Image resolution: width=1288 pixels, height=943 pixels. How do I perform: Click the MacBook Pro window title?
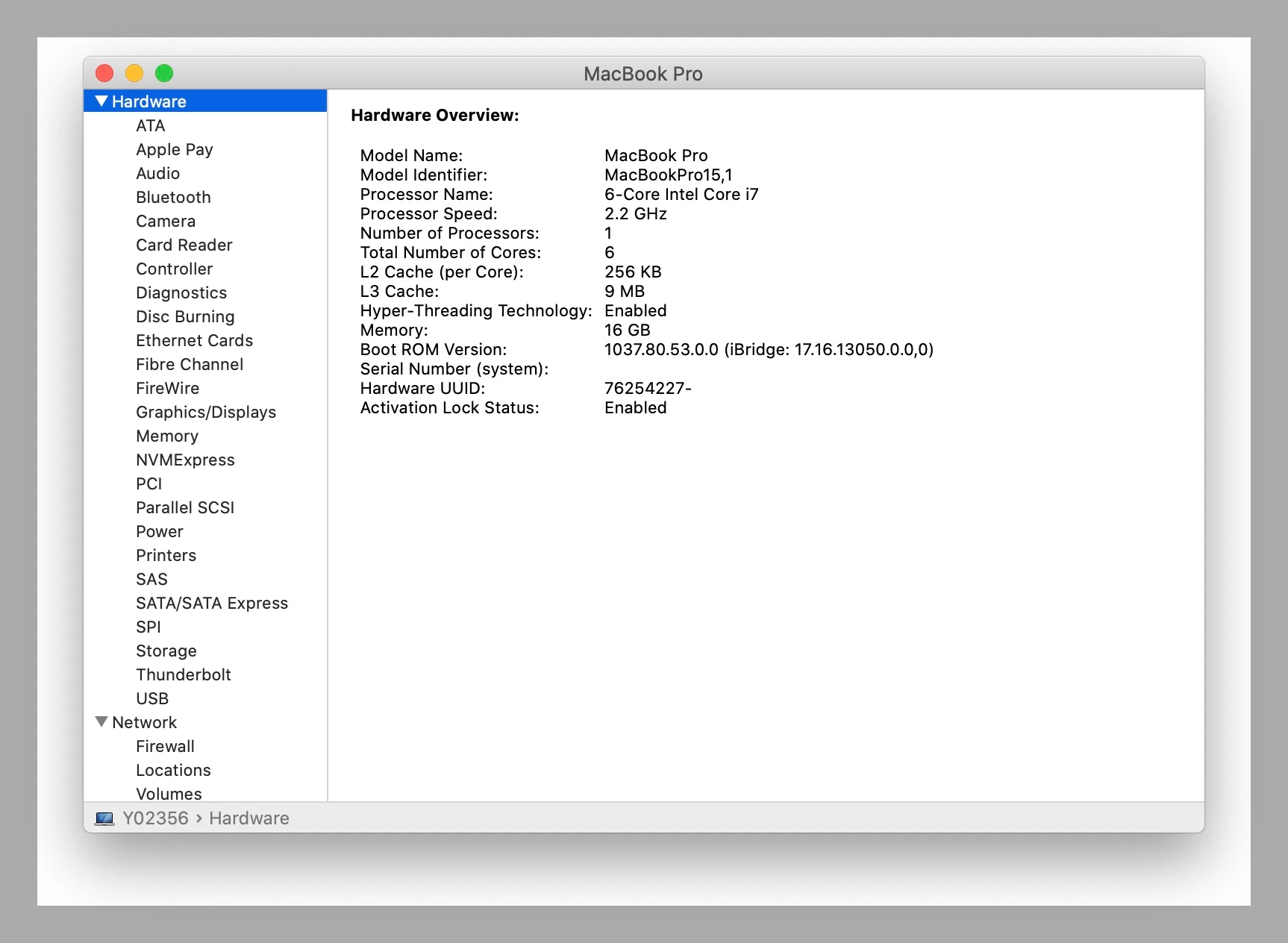pyautogui.click(x=643, y=73)
